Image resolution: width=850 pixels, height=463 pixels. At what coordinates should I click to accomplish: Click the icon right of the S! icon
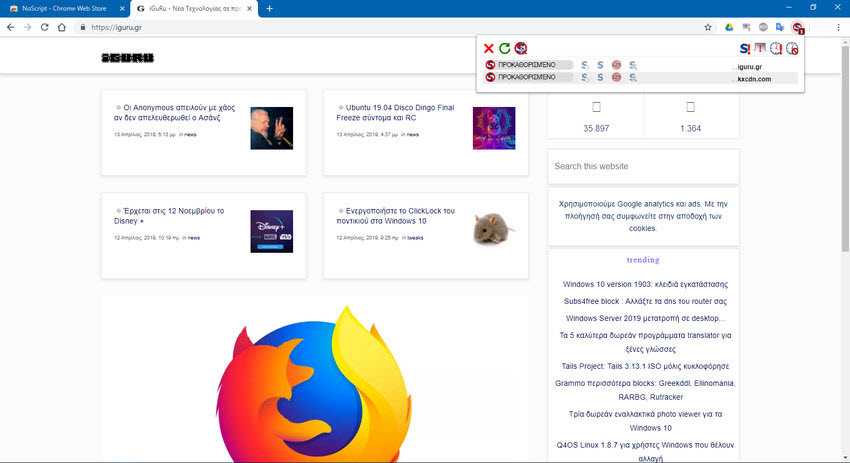click(x=760, y=48)
